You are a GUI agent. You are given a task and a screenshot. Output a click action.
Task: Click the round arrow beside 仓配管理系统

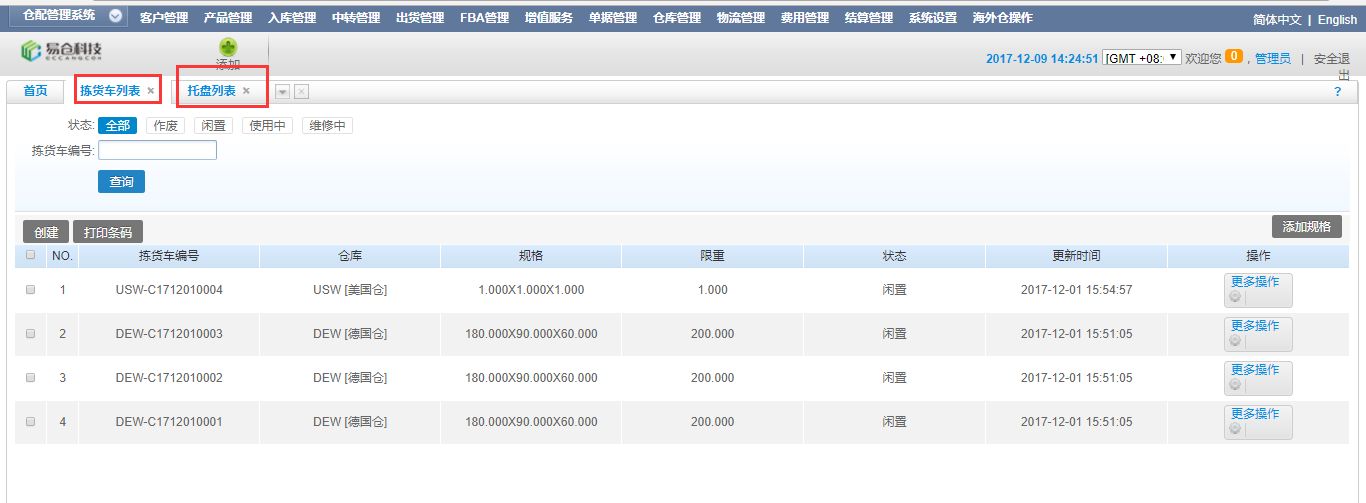coord(116,17)
